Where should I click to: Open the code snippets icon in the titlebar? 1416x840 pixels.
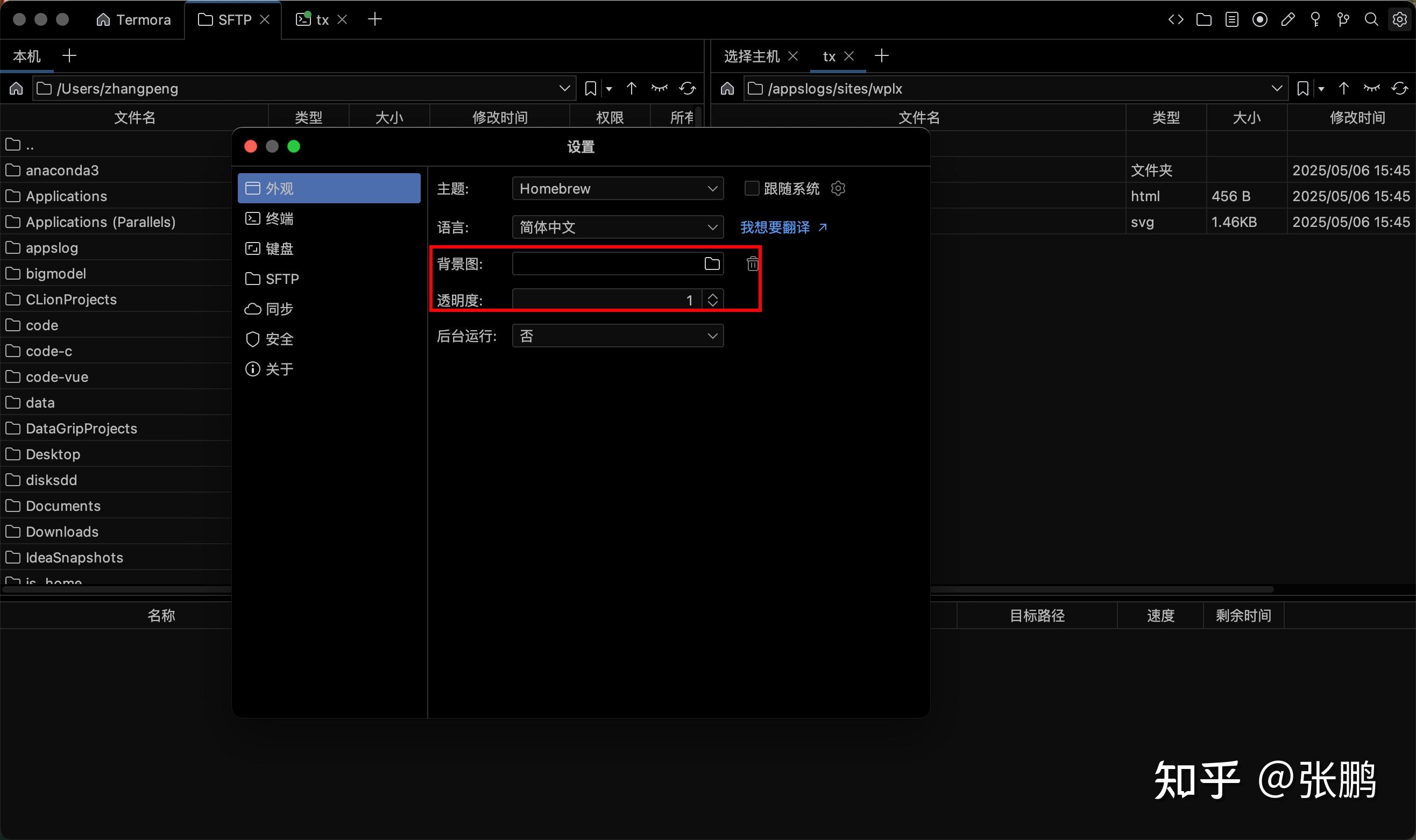(x=1176, y=19)
